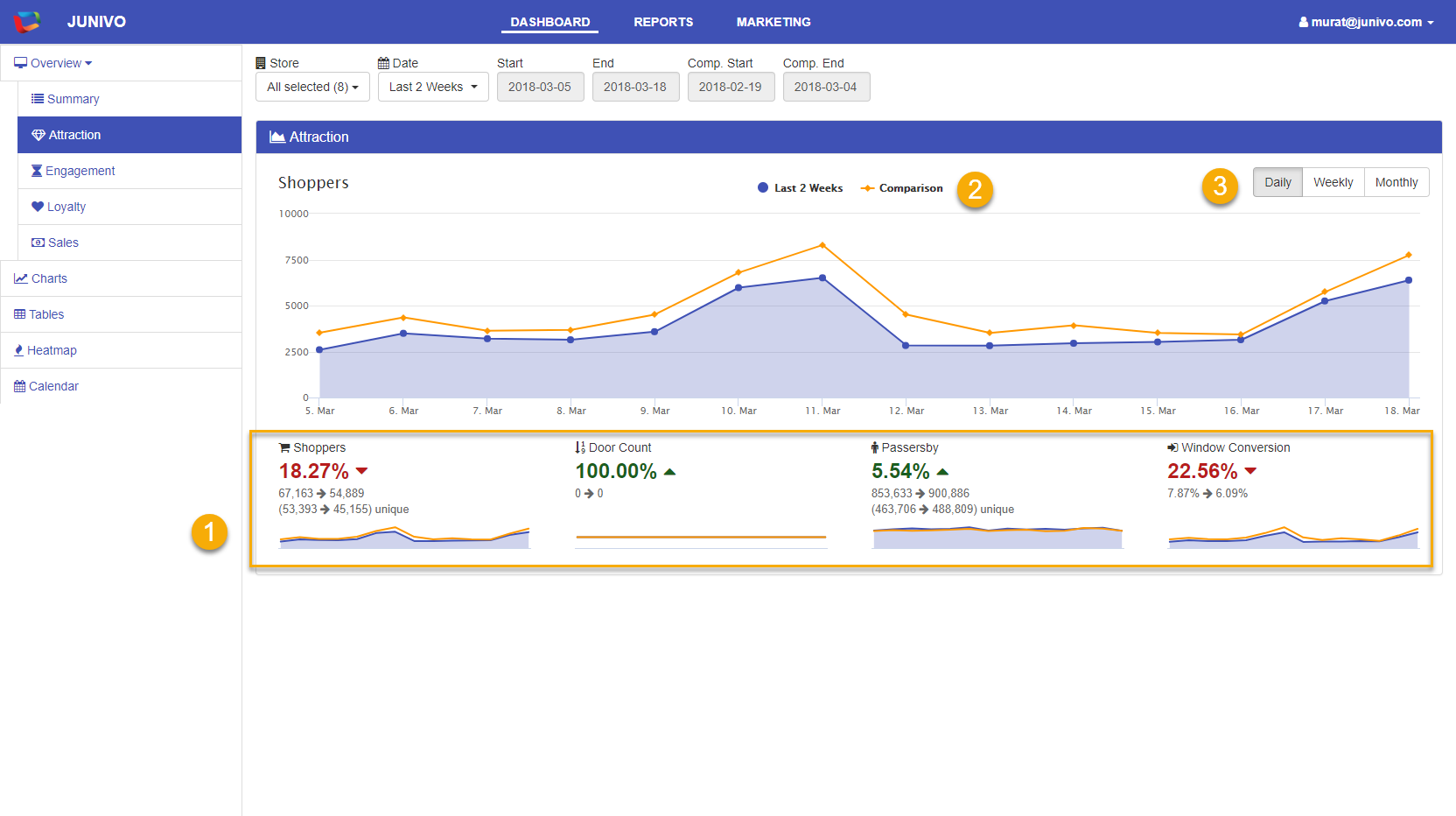The width and height of the screenshot is (1456, 816).
Task: Open the Store selection dropdown
Action: coord(312,87)
